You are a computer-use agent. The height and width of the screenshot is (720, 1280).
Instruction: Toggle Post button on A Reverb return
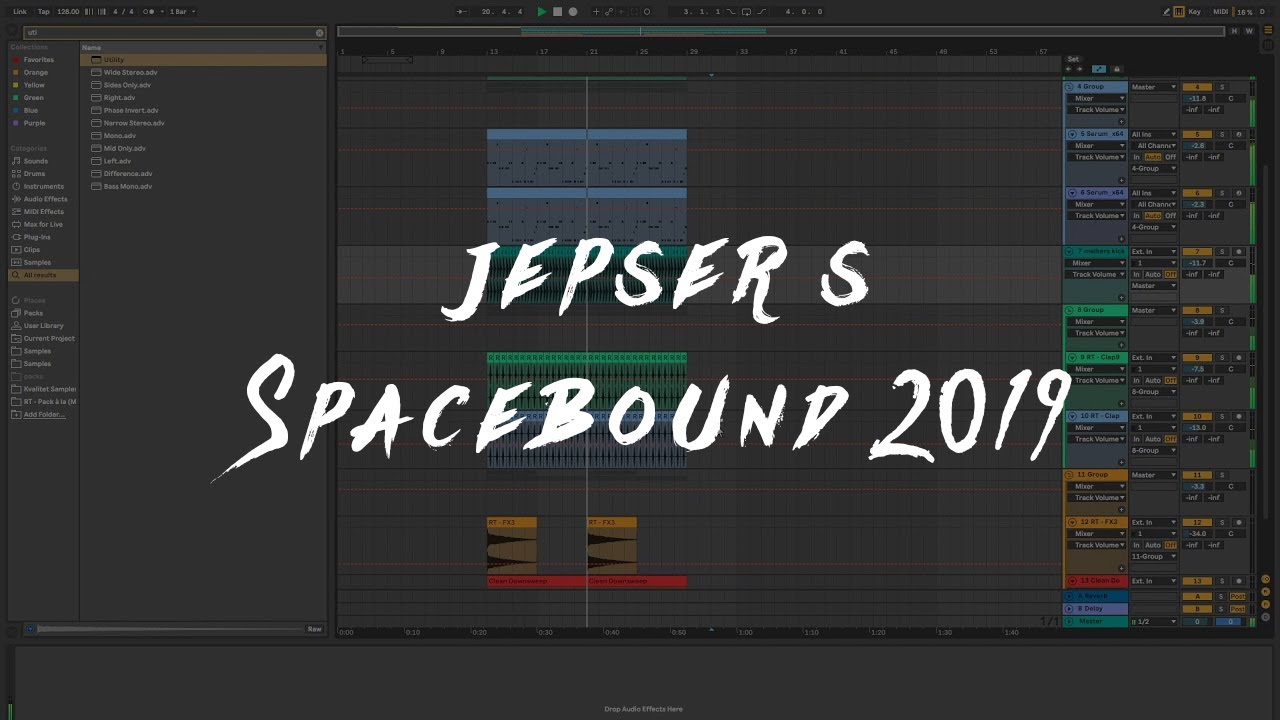click(x=1237, y=596)
